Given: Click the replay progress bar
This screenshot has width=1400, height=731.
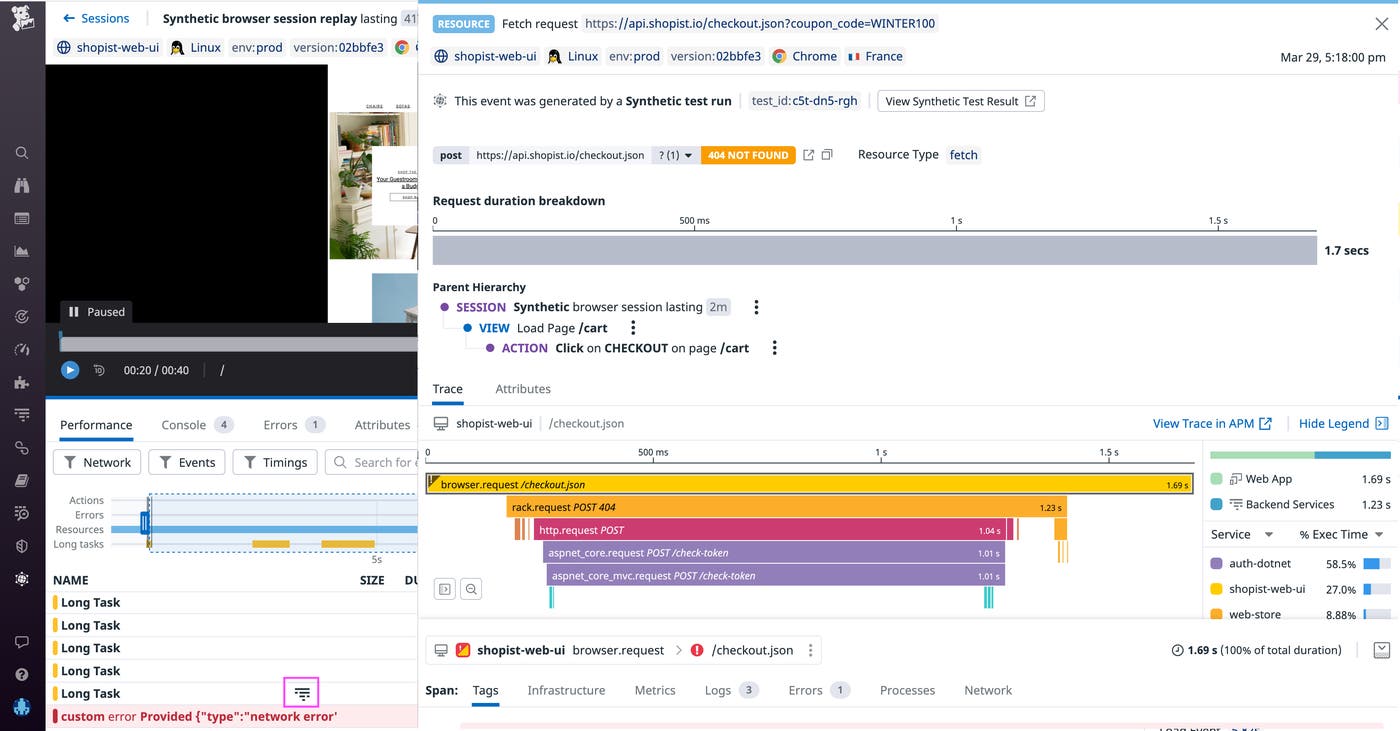Looking at the screenshot, I should click(x=238, y=344).
